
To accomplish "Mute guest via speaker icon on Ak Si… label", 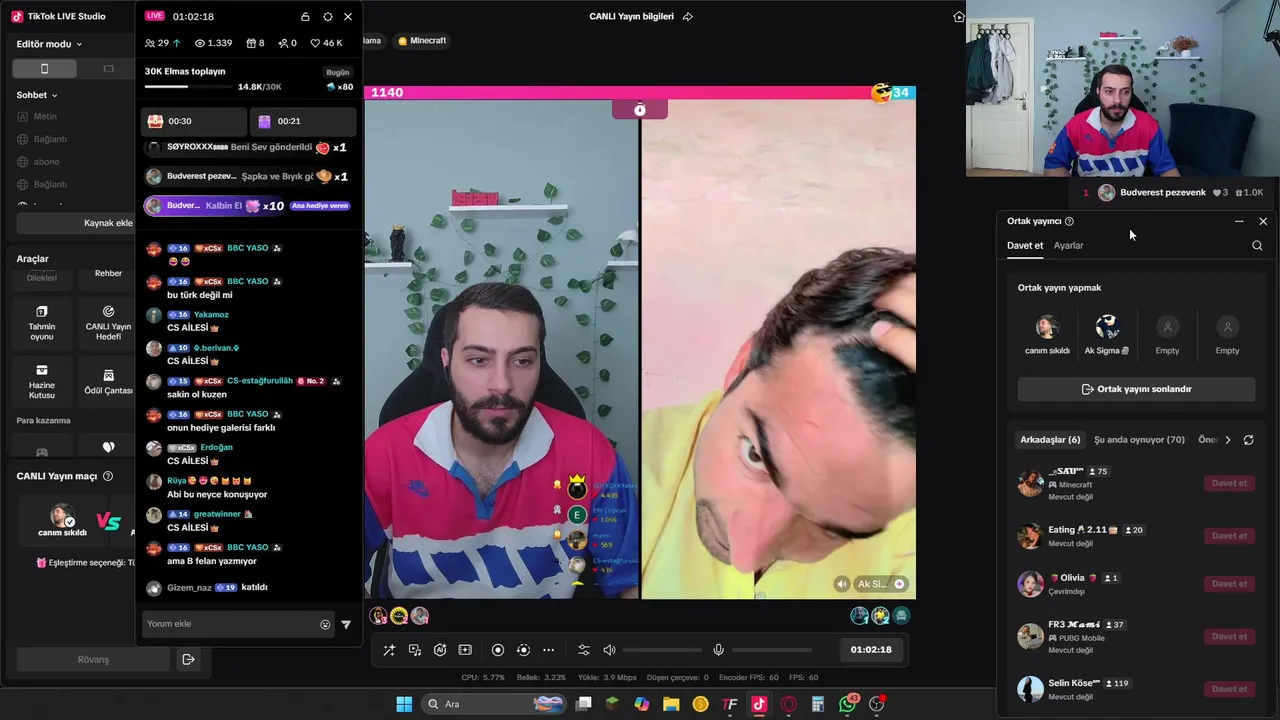I will pyautogui.click(x=843, y=584).
